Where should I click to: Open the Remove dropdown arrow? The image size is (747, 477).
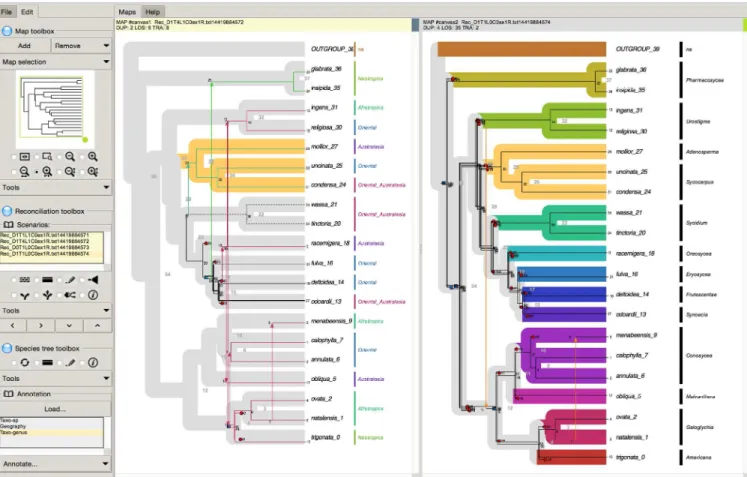[106, 46]
